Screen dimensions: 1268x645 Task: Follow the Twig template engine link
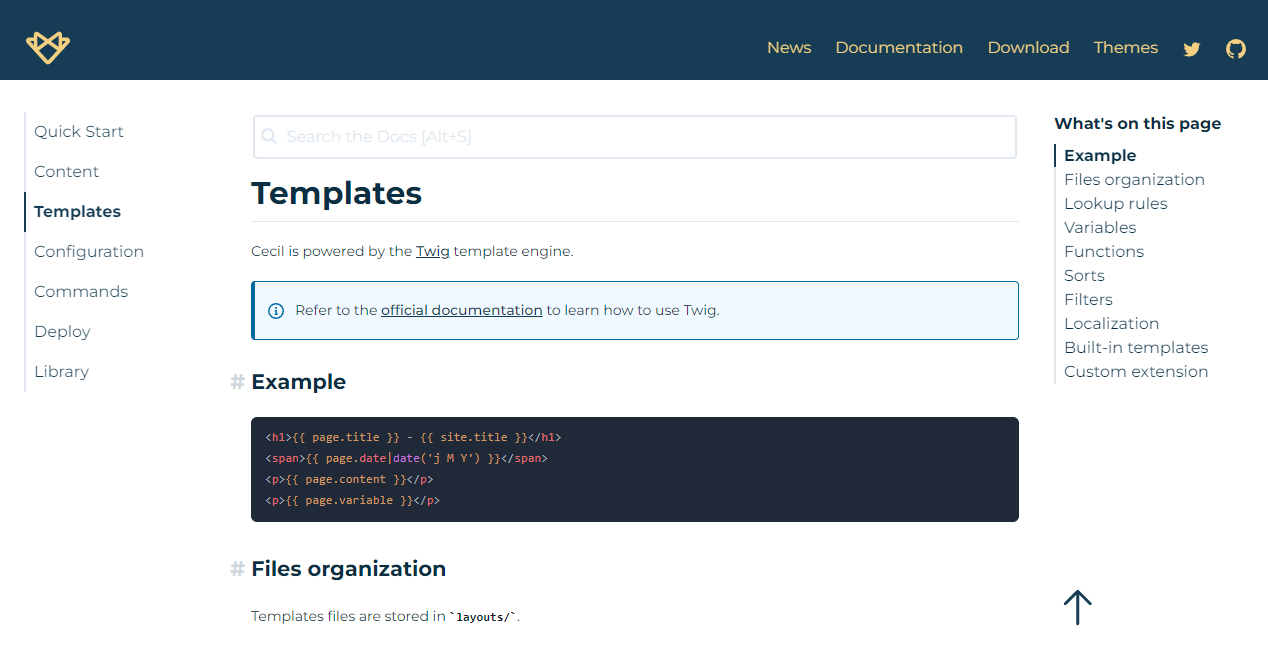point(433,251)
